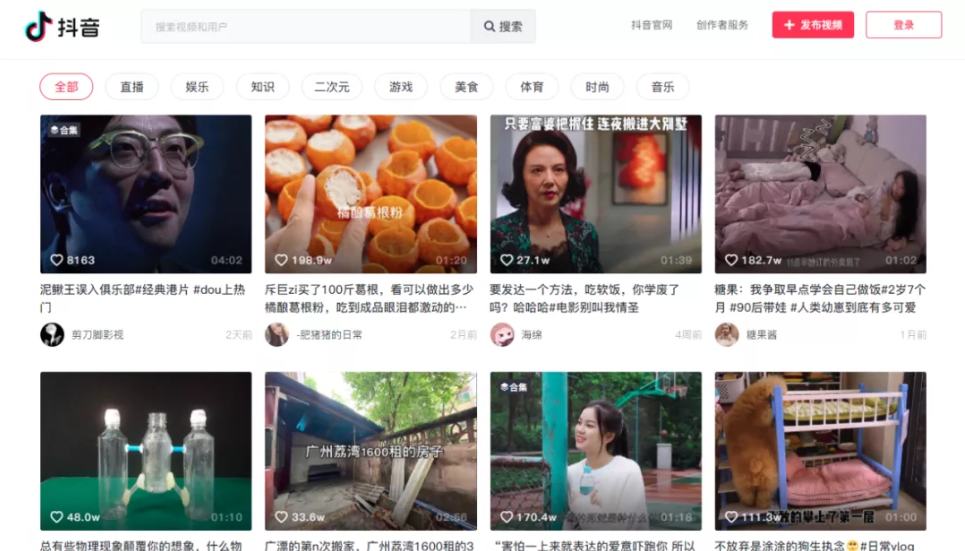Open the title 泥鳅王误入俱乐部#经典港片
The width and height of the screenshot is (965, 551).
coord(143,298)
